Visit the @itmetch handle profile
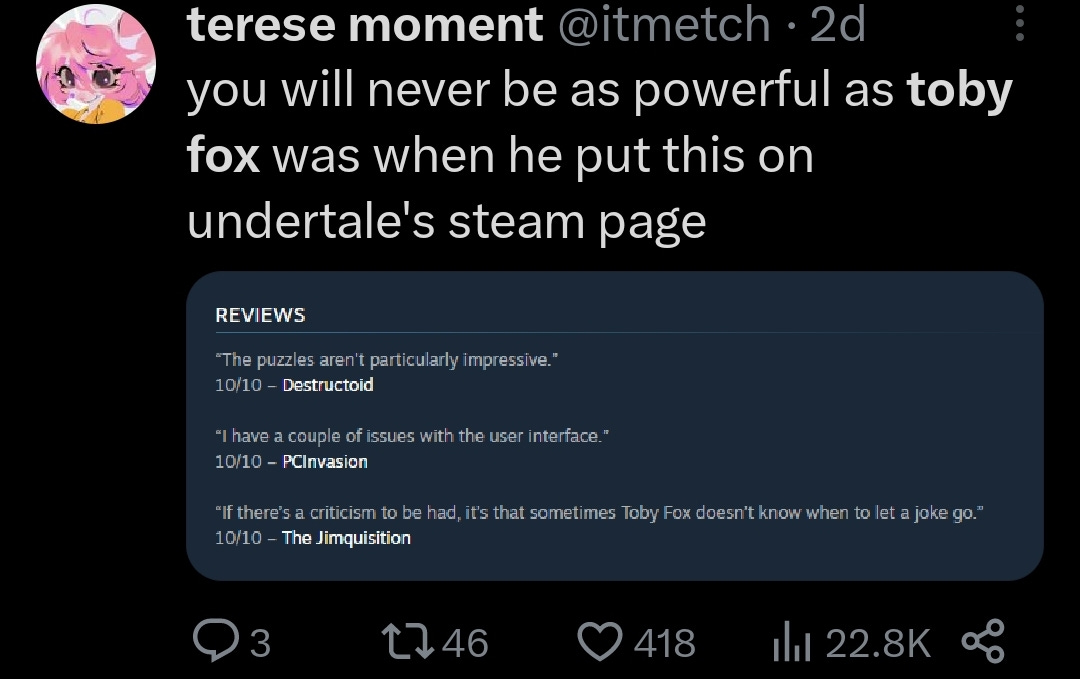This screenshot has height=679, width=1080. click(663, 24)
